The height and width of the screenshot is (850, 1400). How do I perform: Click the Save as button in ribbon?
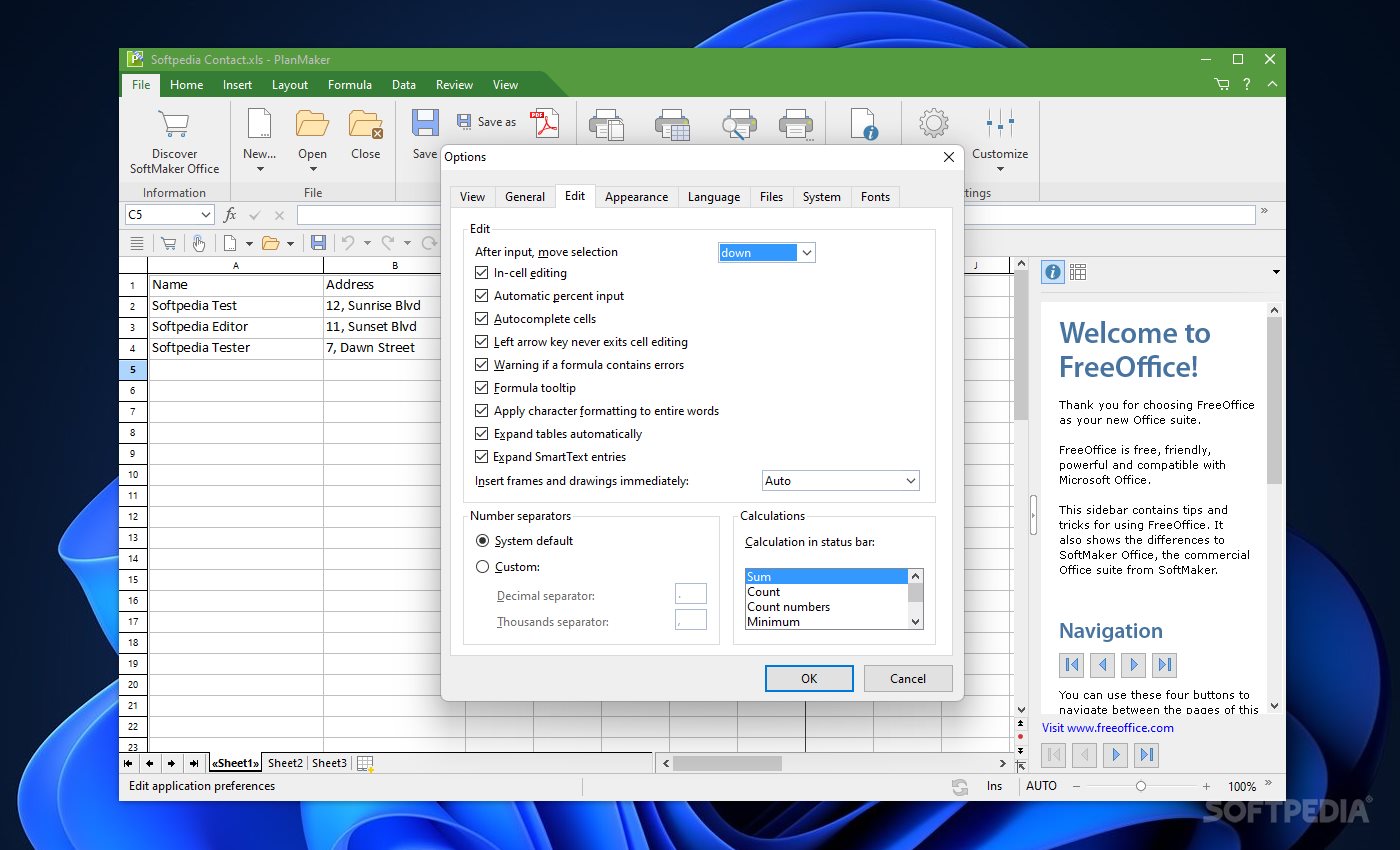pyautogui.click(x=487, y=122)
